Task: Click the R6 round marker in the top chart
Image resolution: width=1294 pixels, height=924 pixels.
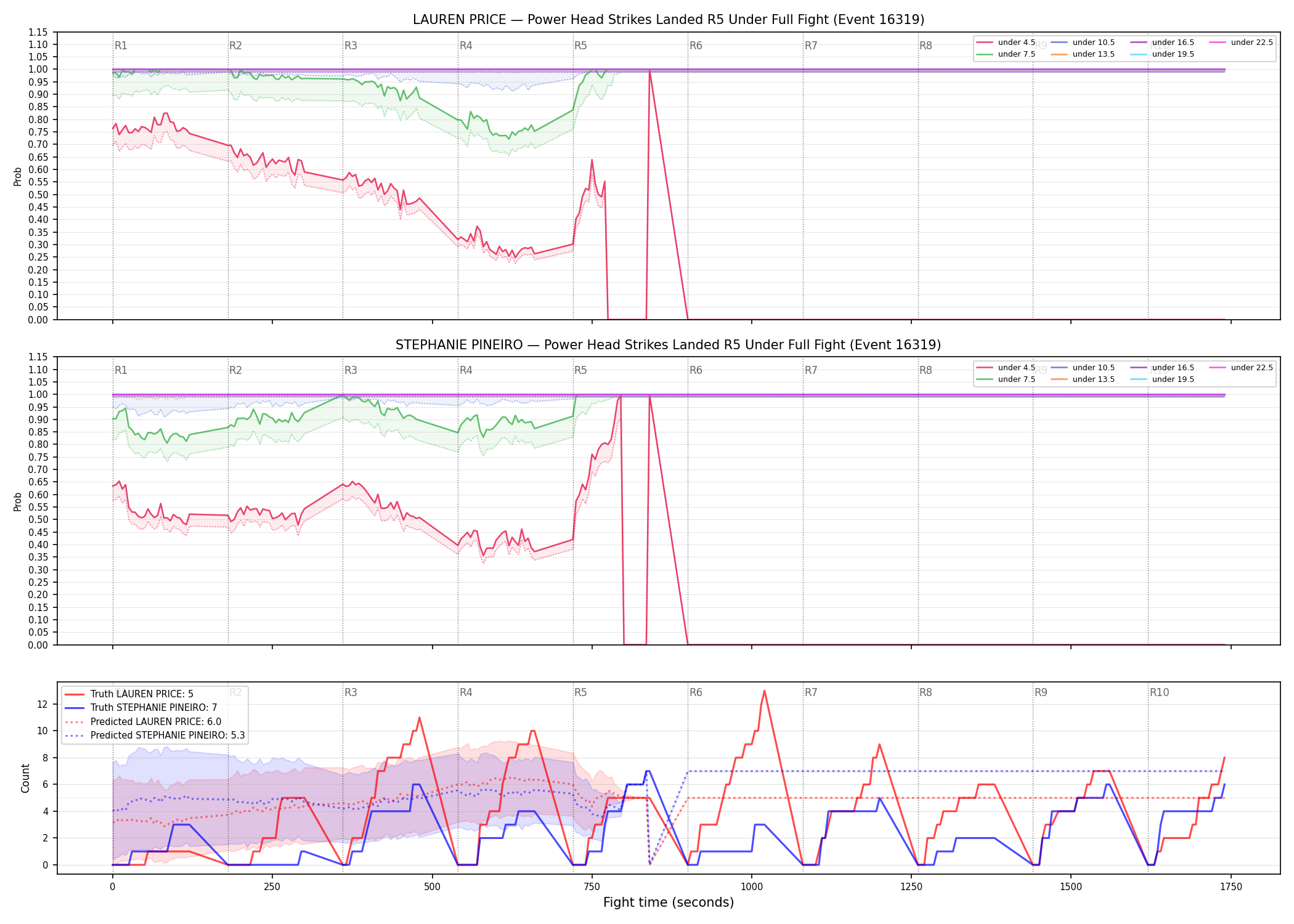Action: pos(696,46)
